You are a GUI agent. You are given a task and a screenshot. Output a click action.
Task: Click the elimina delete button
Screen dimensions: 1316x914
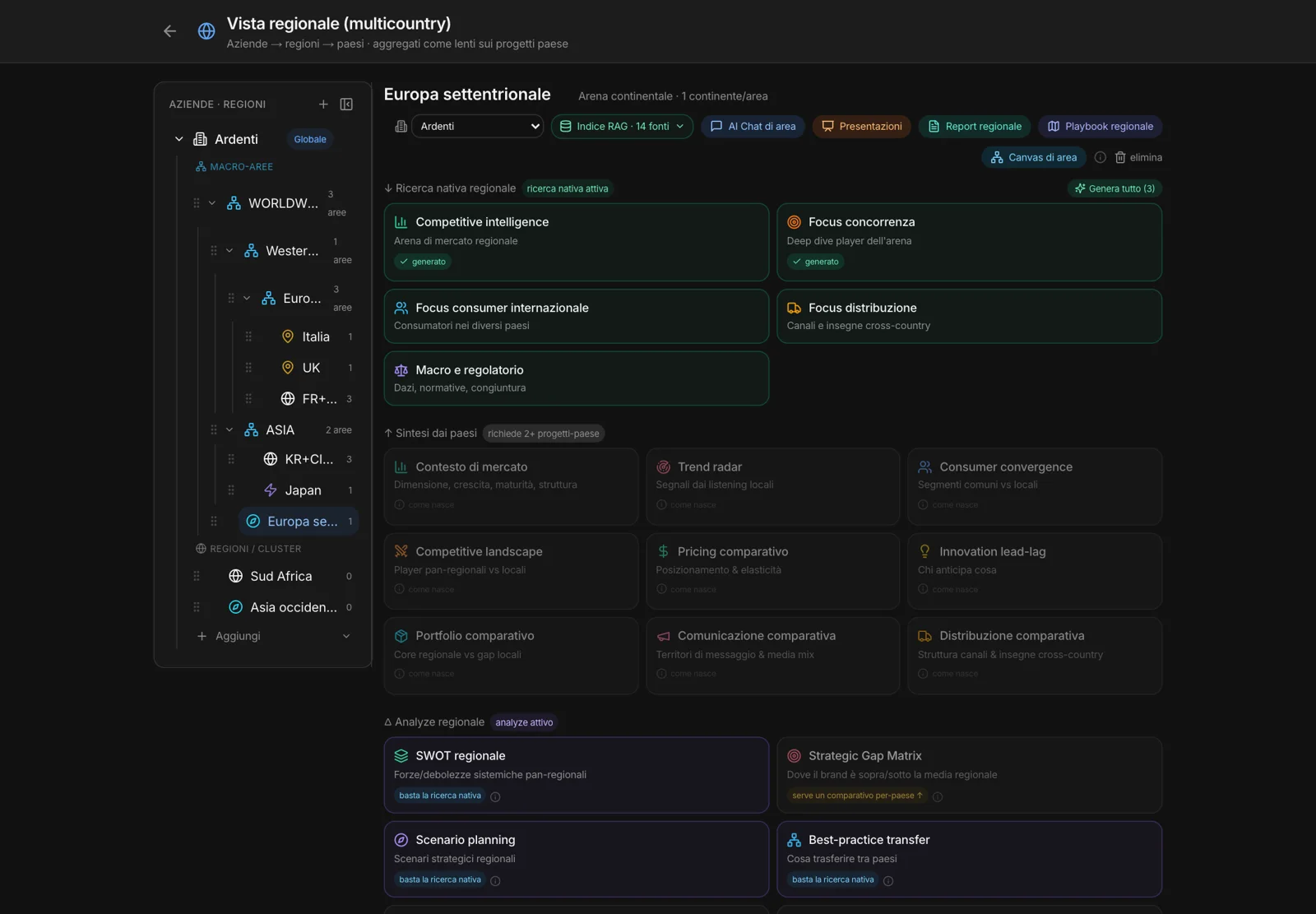pyautogui.click(x=1138, y=157)
